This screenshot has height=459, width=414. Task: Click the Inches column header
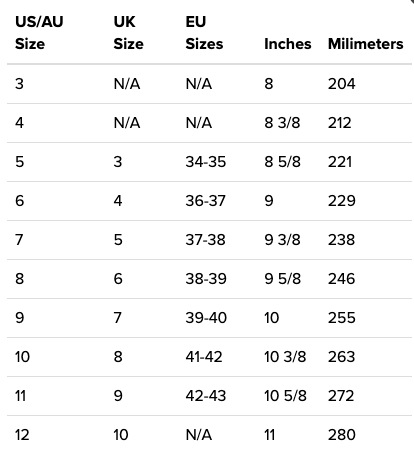(288, 44)
